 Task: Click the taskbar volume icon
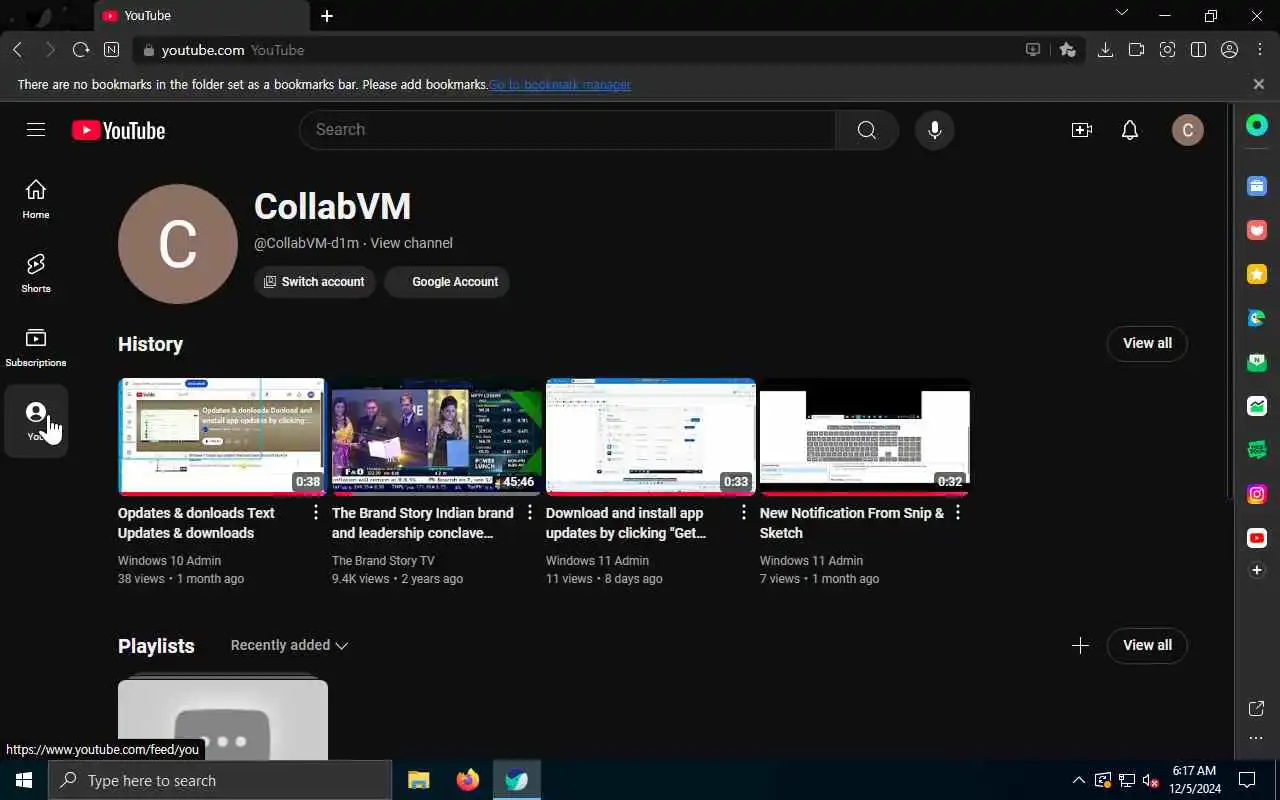coord(1150,780)
